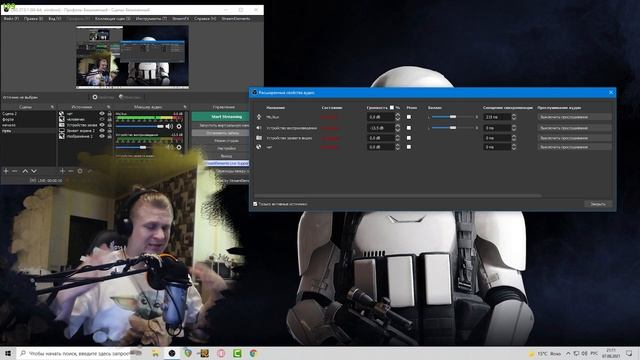Move scene down with arrow icon
640x360 pixels.
34,171
